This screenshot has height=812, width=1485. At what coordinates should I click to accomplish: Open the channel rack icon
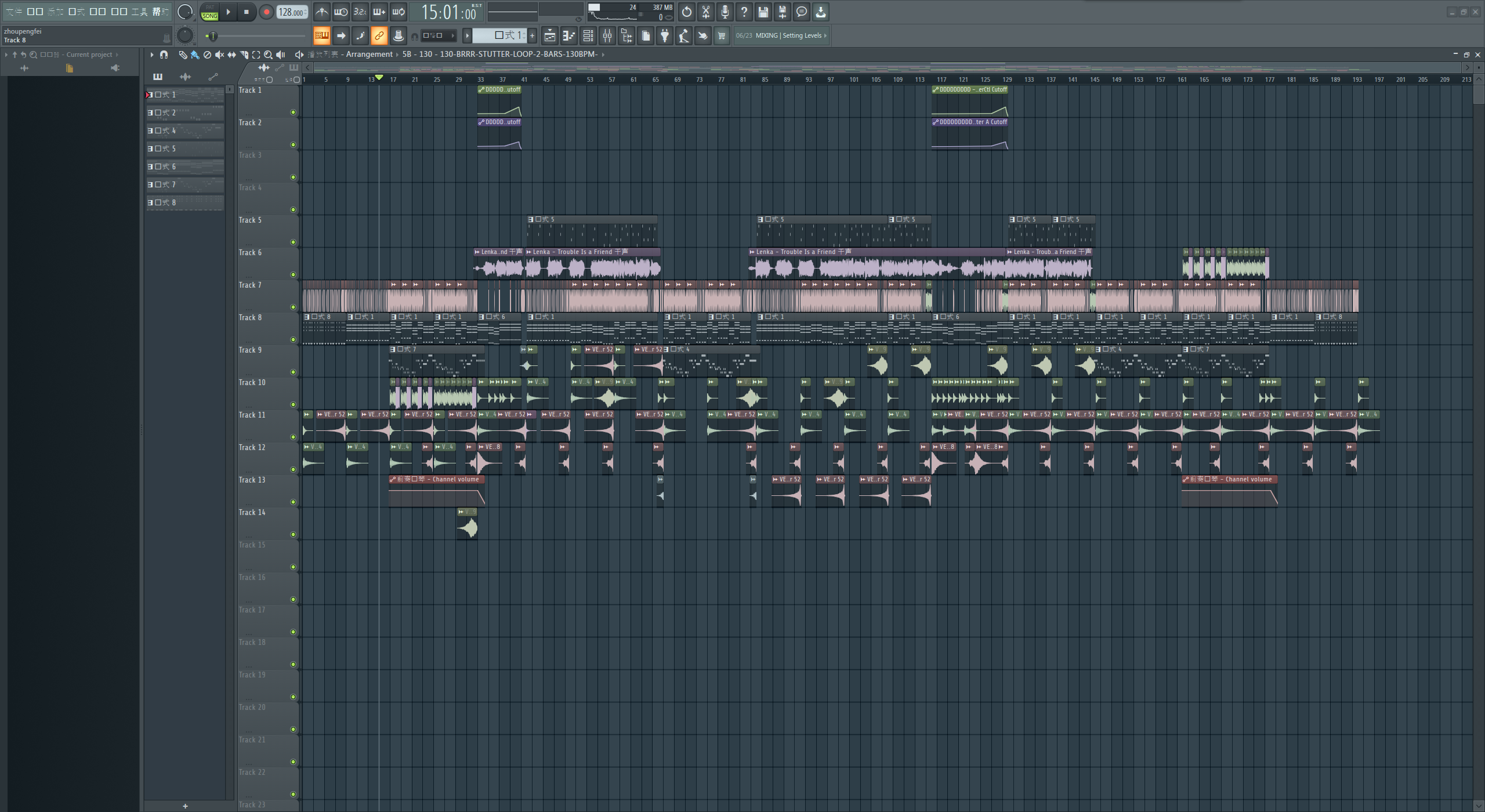[588, 36]
